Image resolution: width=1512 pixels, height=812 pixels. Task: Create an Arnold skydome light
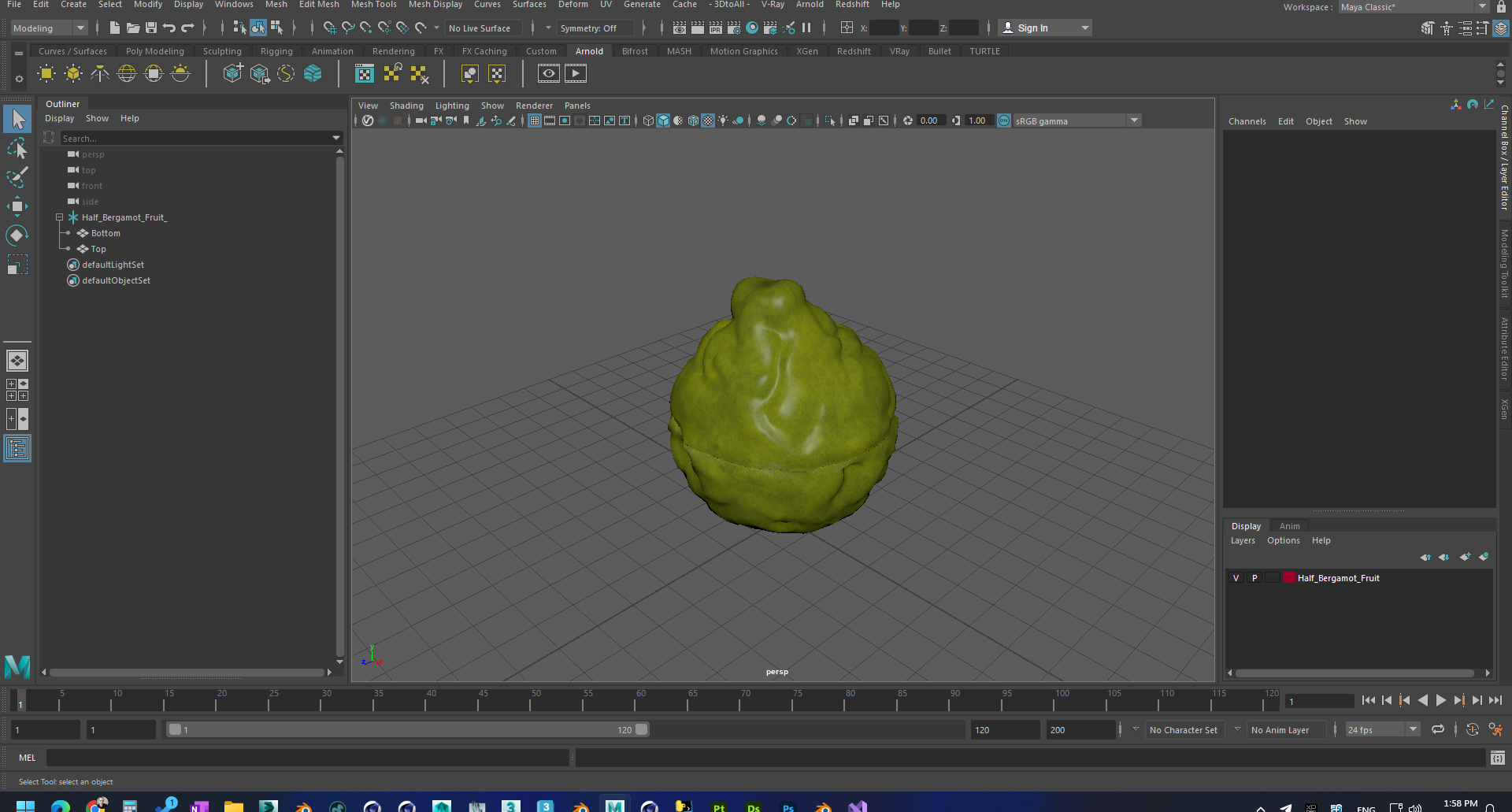click(x=127, y=74)
